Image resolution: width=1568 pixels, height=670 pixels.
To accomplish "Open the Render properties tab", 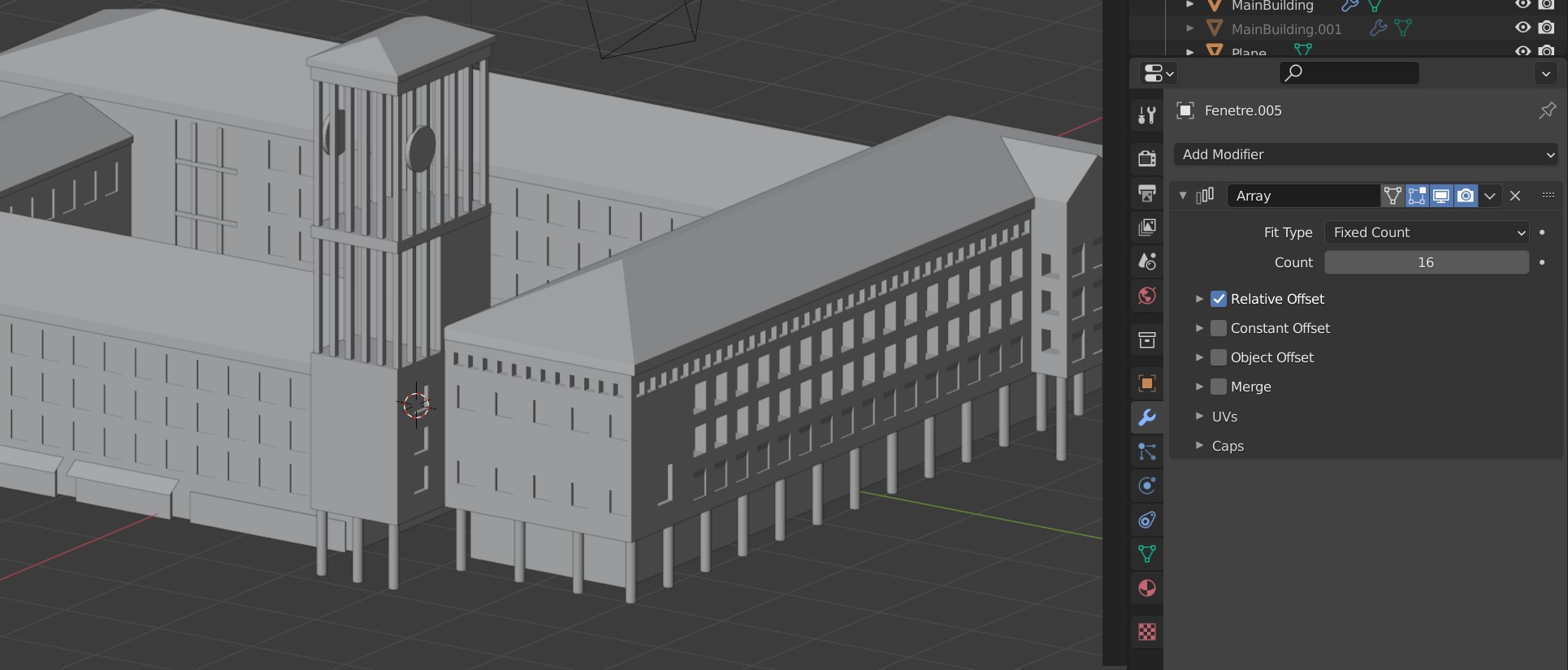I will (1147, 158).
